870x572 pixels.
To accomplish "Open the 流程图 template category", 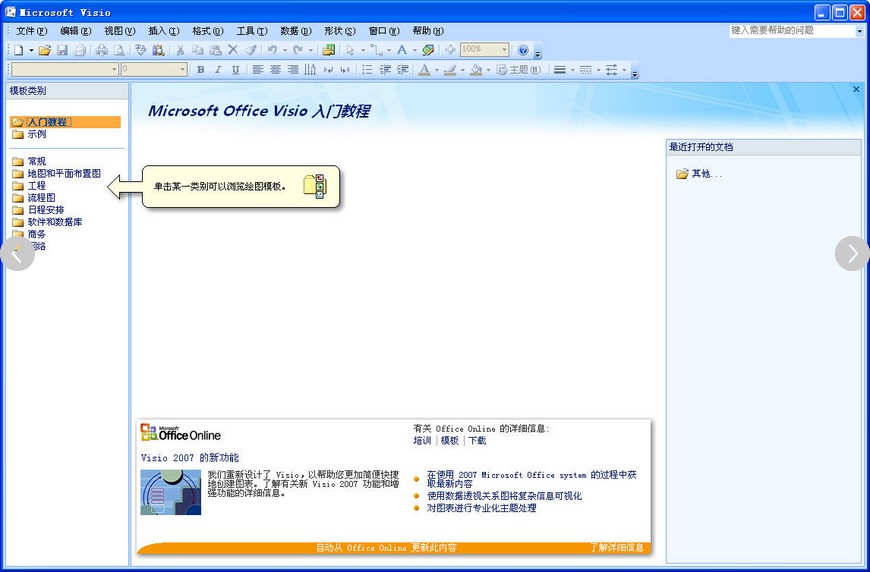I will pyautogui.click(x=41, y=198).
